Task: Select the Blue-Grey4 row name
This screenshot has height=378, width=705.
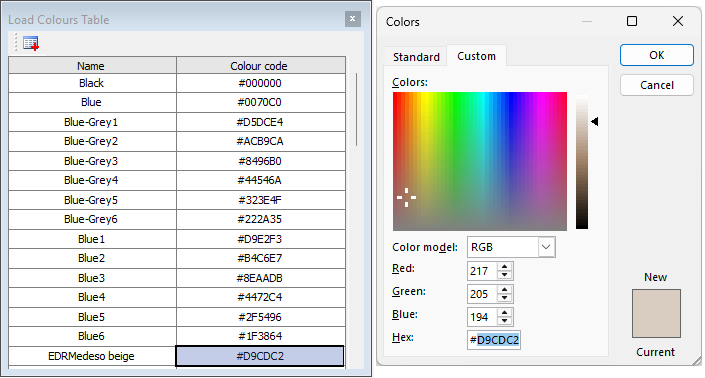Action: tap(92, 180)
